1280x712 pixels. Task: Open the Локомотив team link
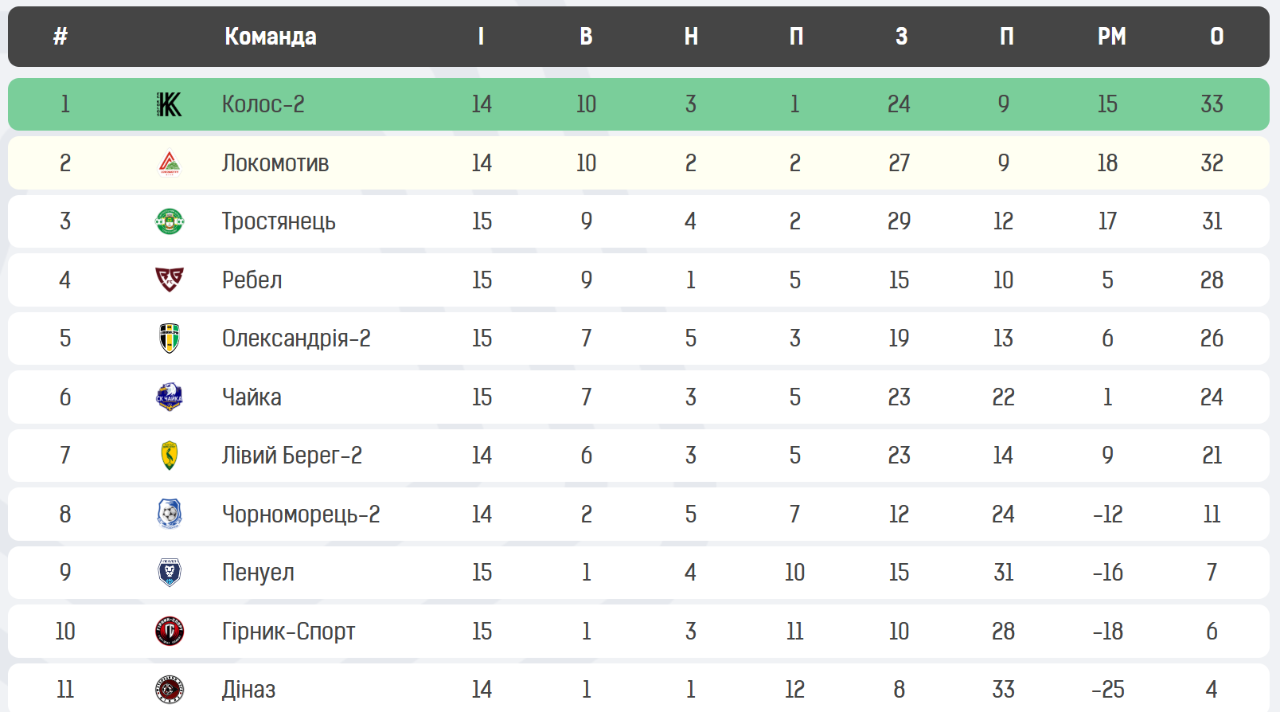(275, 163)
